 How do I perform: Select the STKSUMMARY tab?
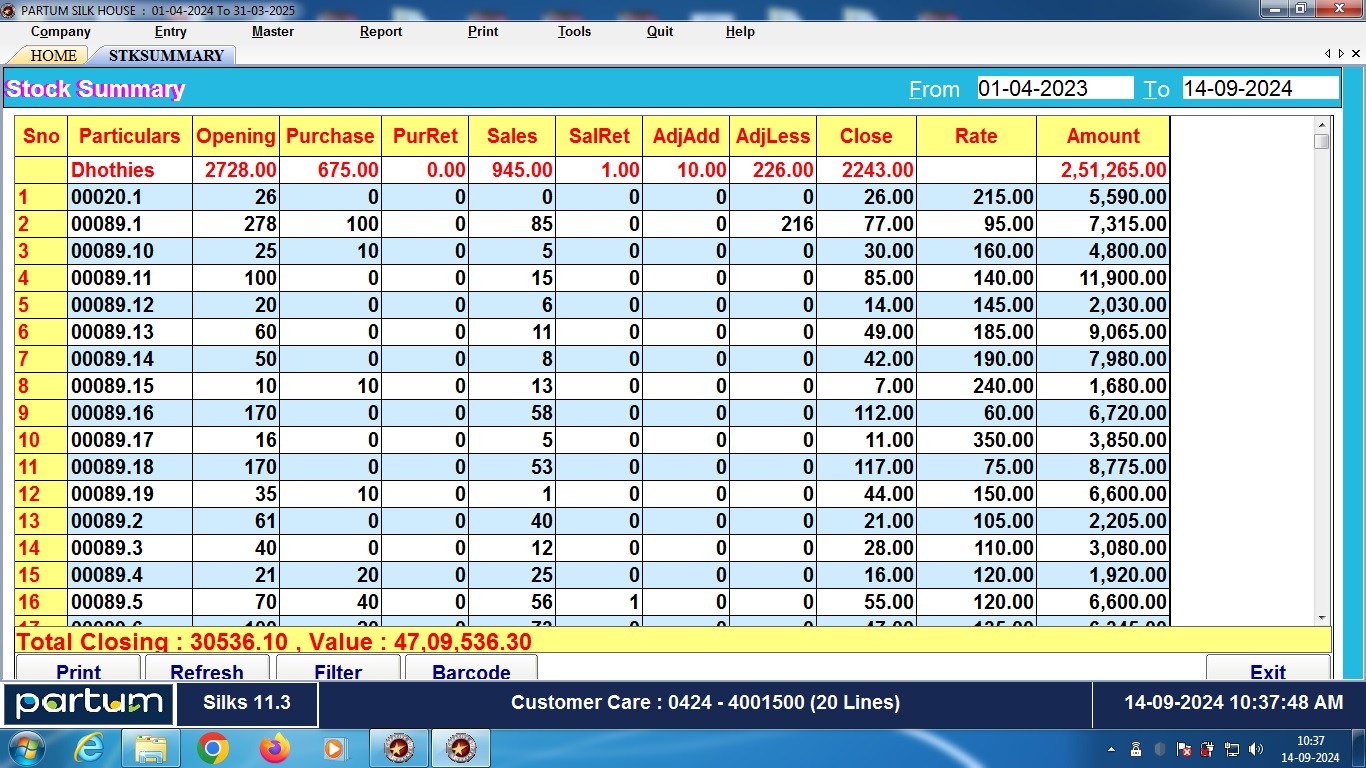point(166,55)
